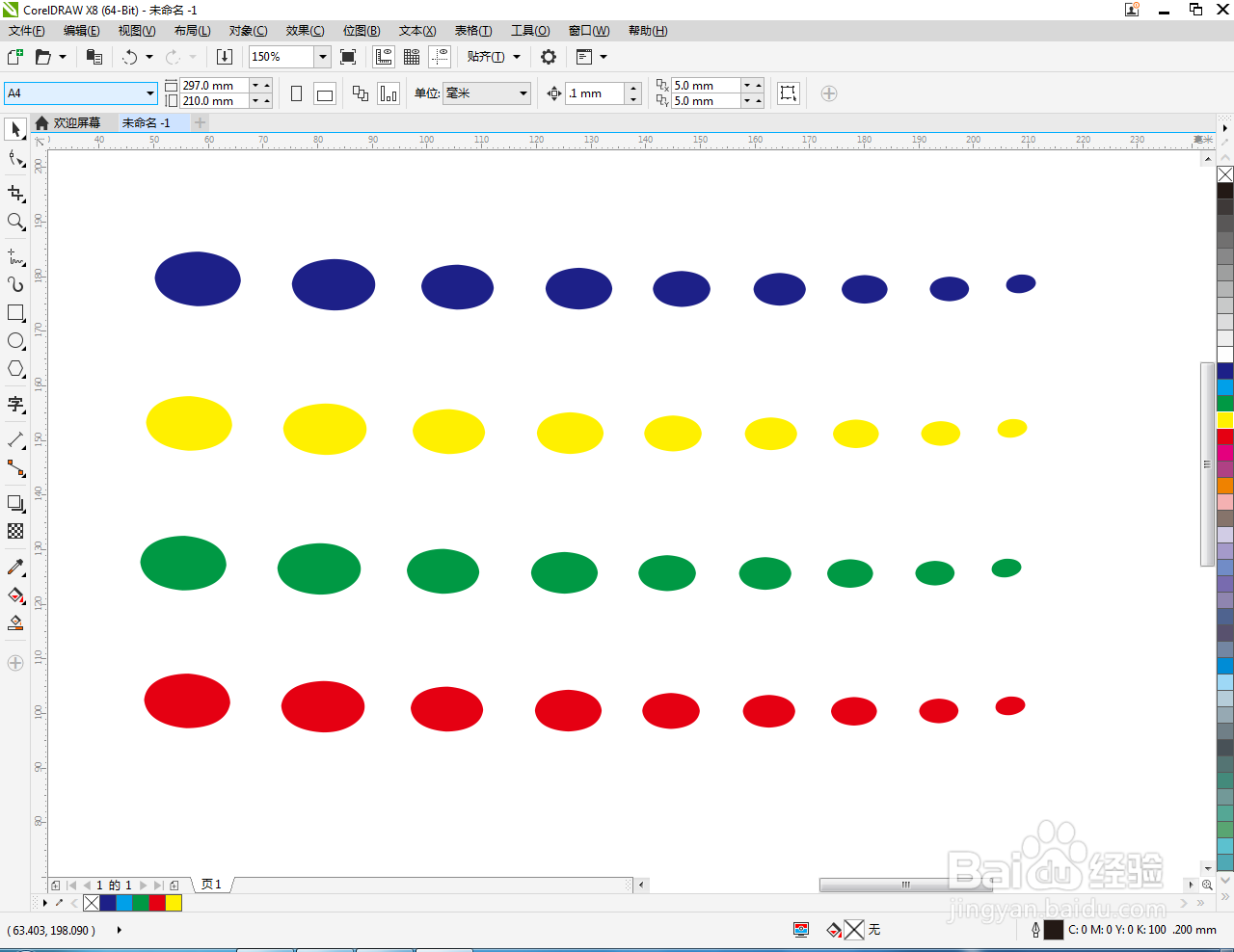
Task: Toggle full-screen preview button
Action: (348, 57)
